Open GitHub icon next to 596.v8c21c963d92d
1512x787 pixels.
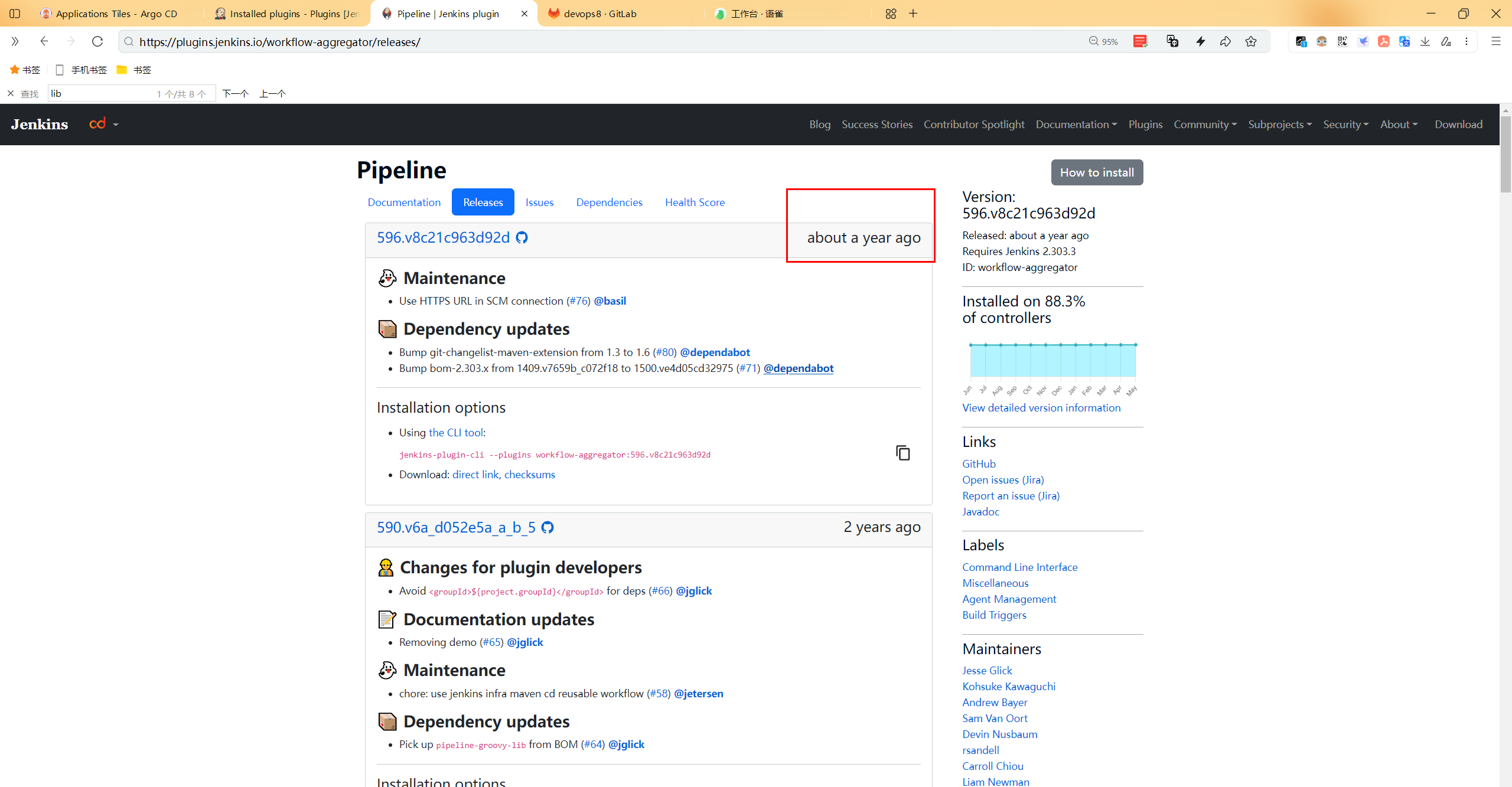(x=522, y=237)
